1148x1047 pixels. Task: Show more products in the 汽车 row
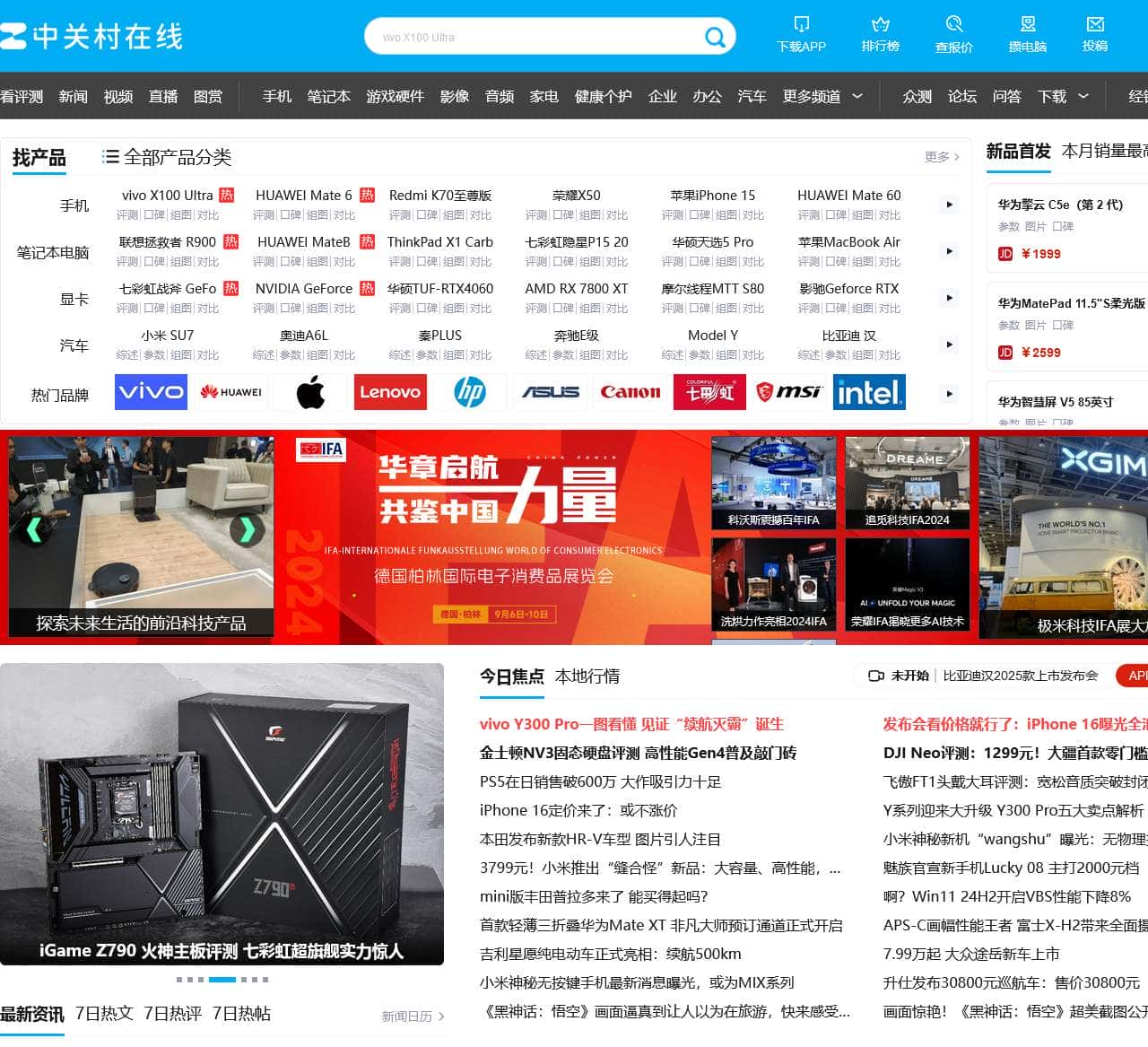pyautogui.click(x=949, y=345)
